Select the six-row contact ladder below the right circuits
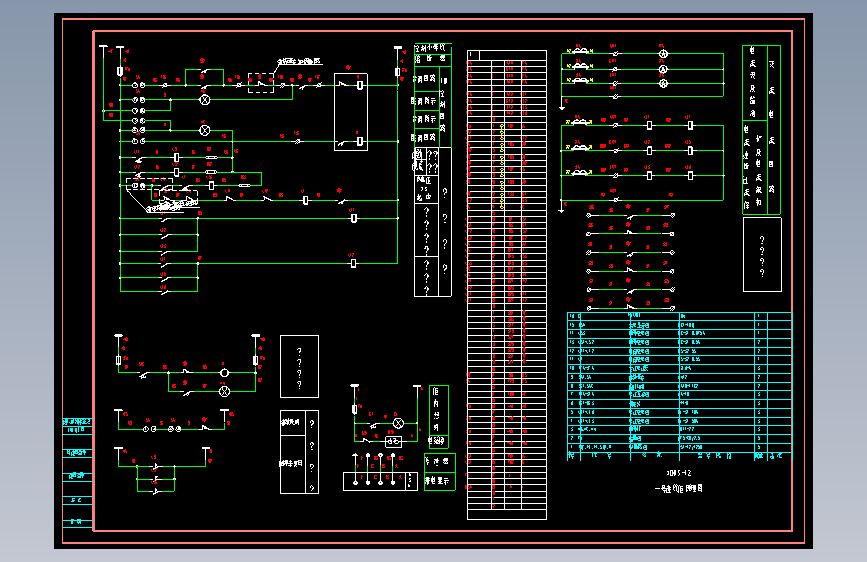 click(x=630, y=262)
